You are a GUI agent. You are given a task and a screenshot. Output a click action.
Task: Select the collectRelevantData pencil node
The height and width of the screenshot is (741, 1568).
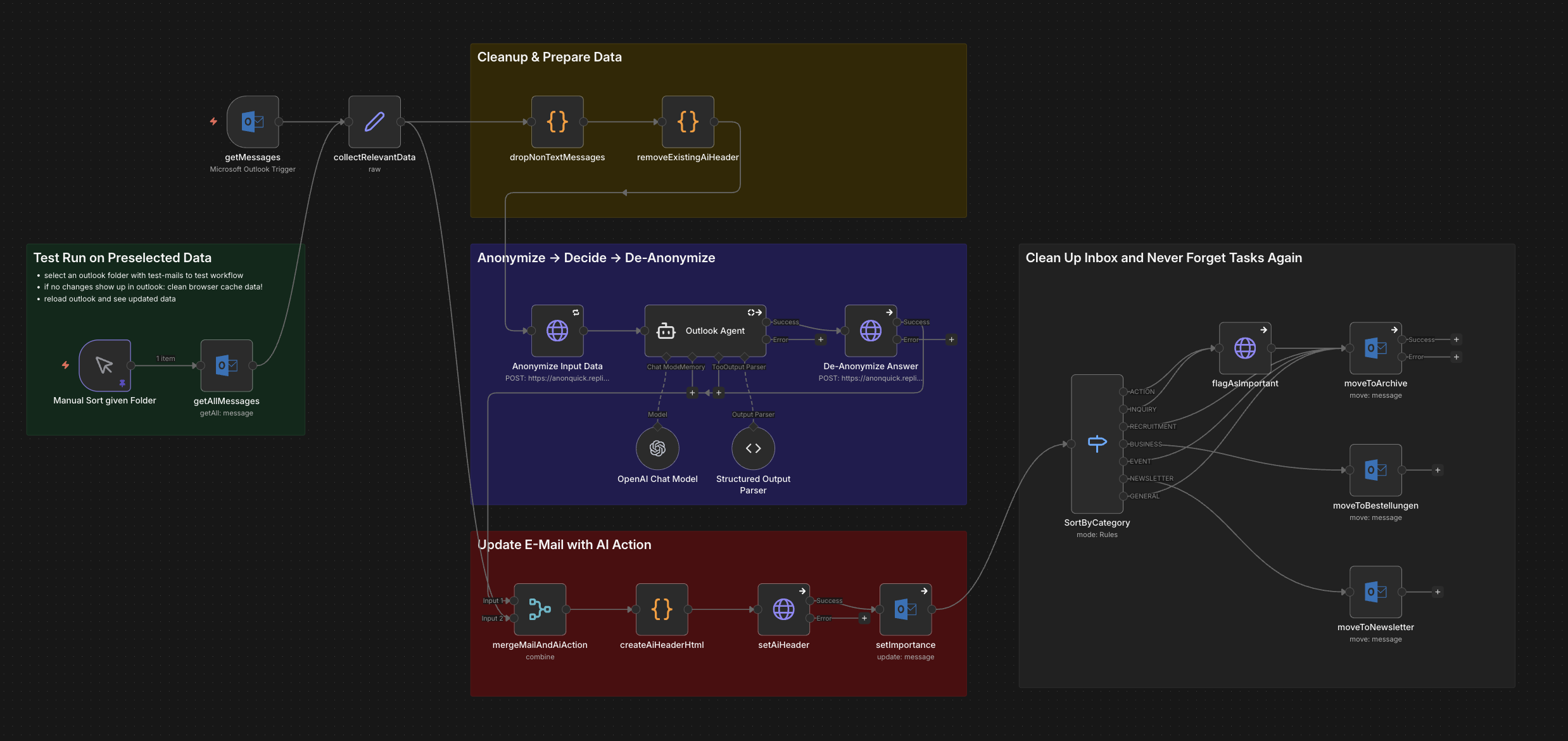[374, 122]
